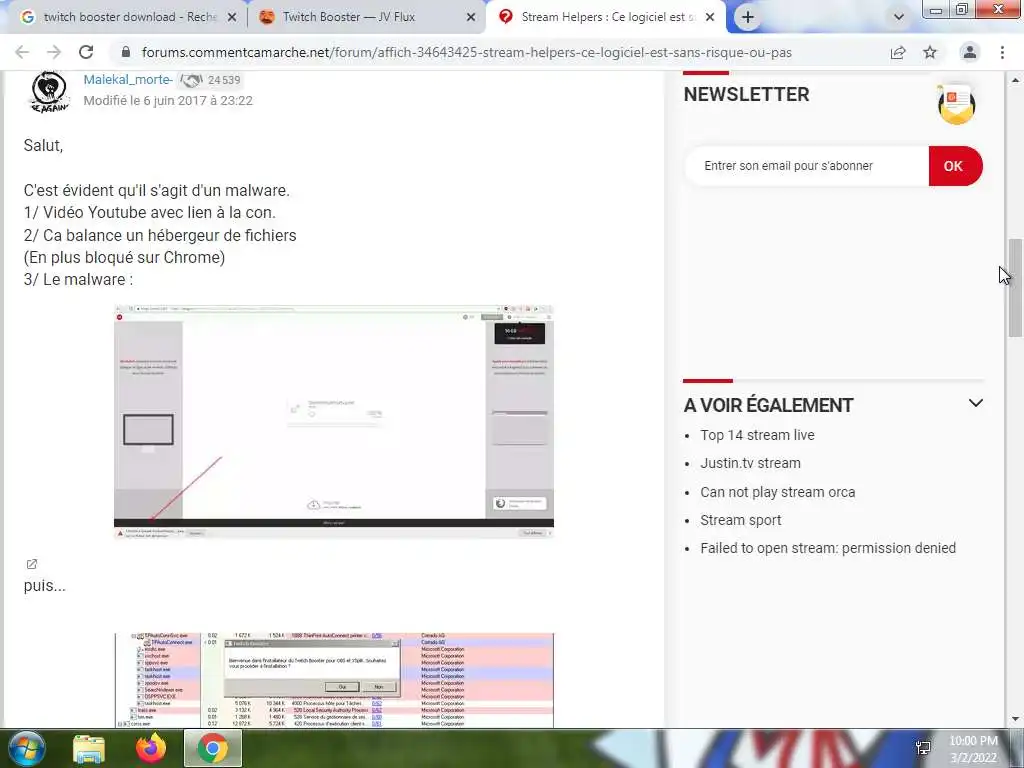The image size is (1024, 768).
Task: Open Chrome's three-dot menu
Action: tap(1002, 52)
